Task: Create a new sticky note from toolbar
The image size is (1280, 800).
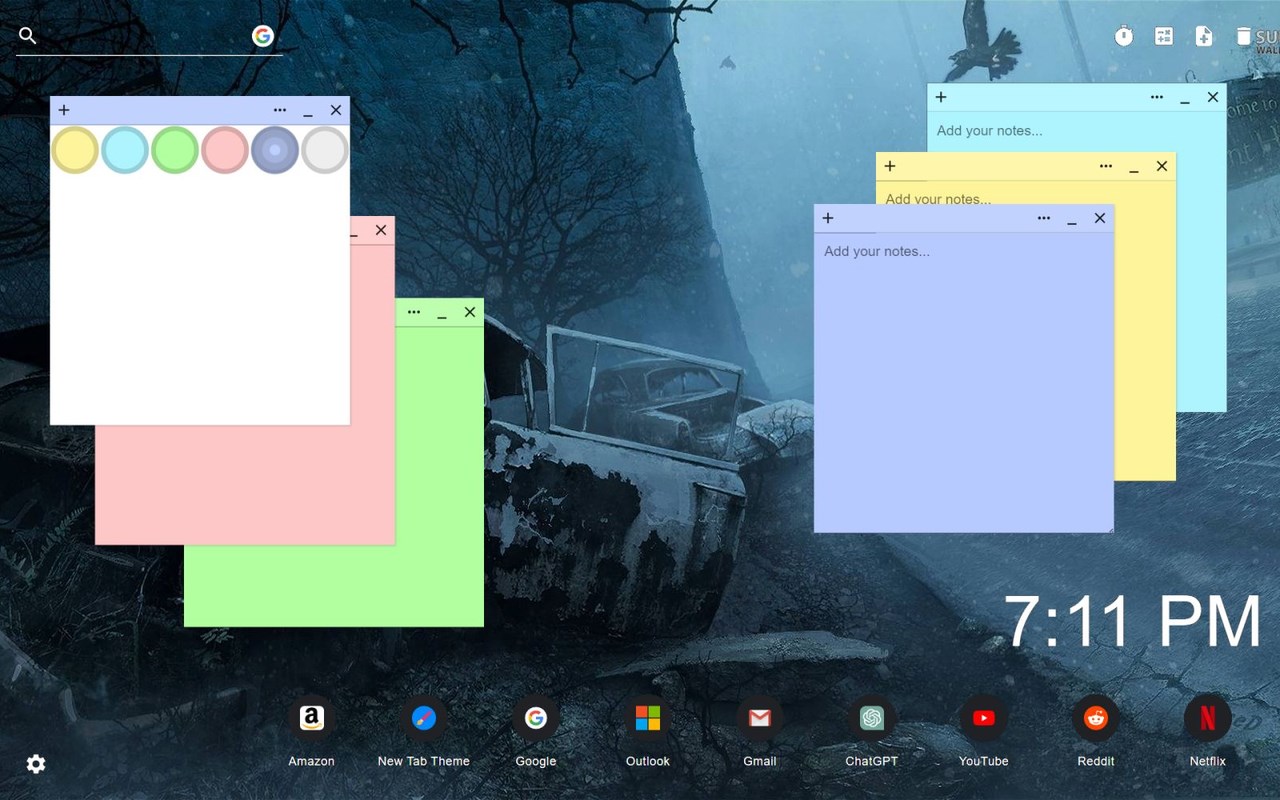Action: (1204, 37)
